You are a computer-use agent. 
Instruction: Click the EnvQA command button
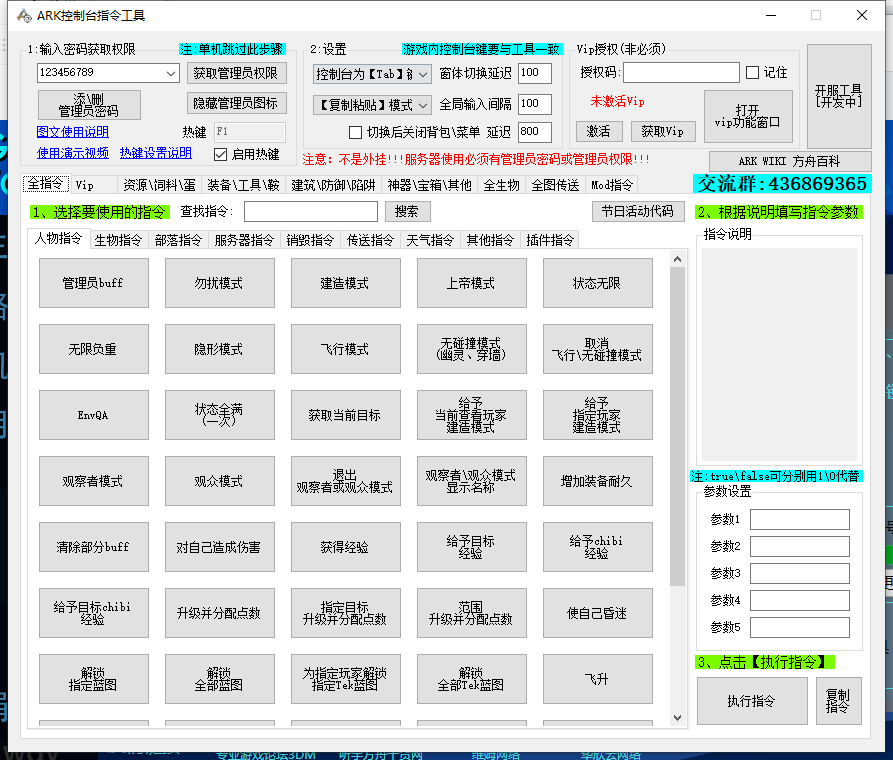coord(93,415)
